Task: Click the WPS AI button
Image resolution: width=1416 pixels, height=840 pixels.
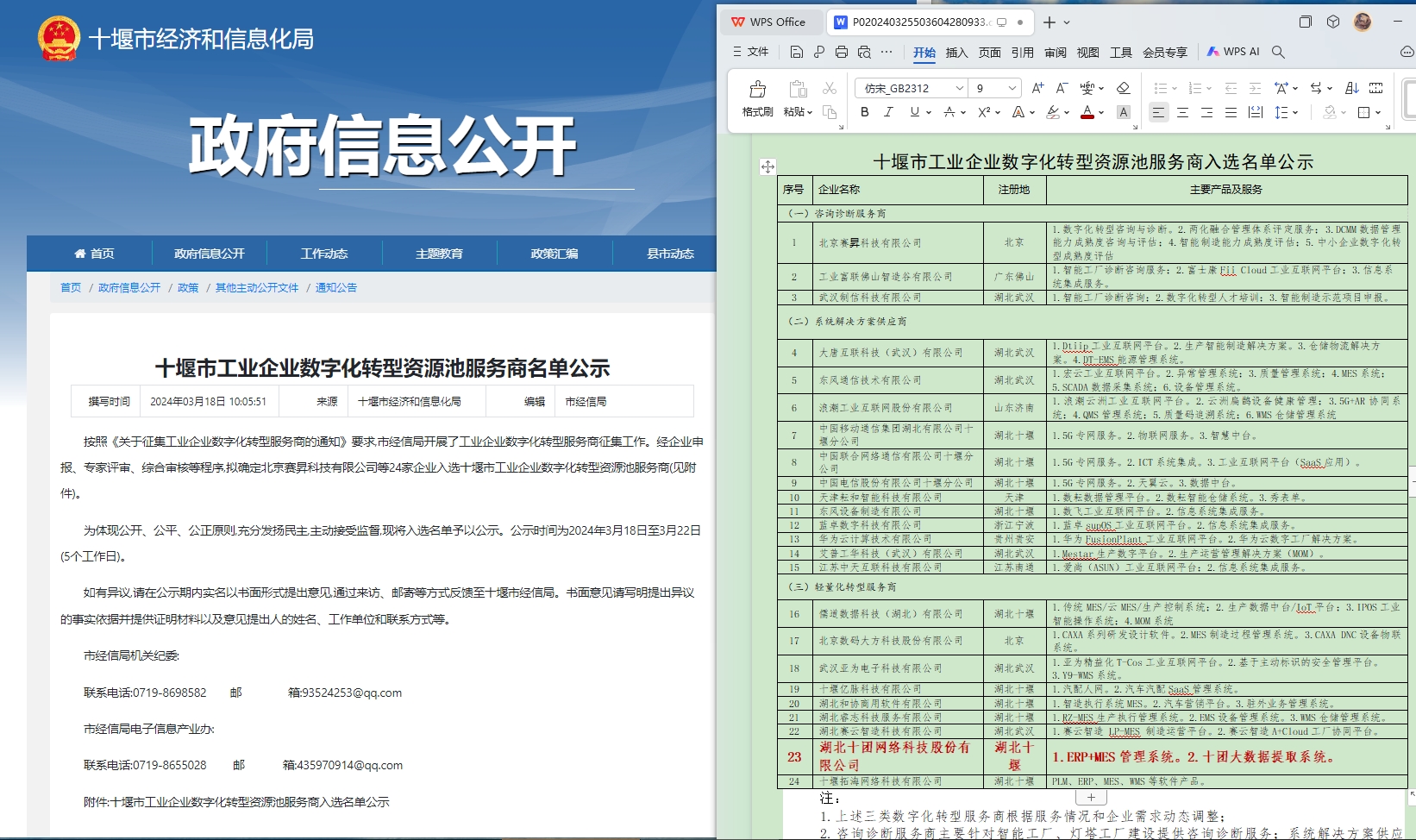Action: pyautogui.click(x=1233, y=52)
